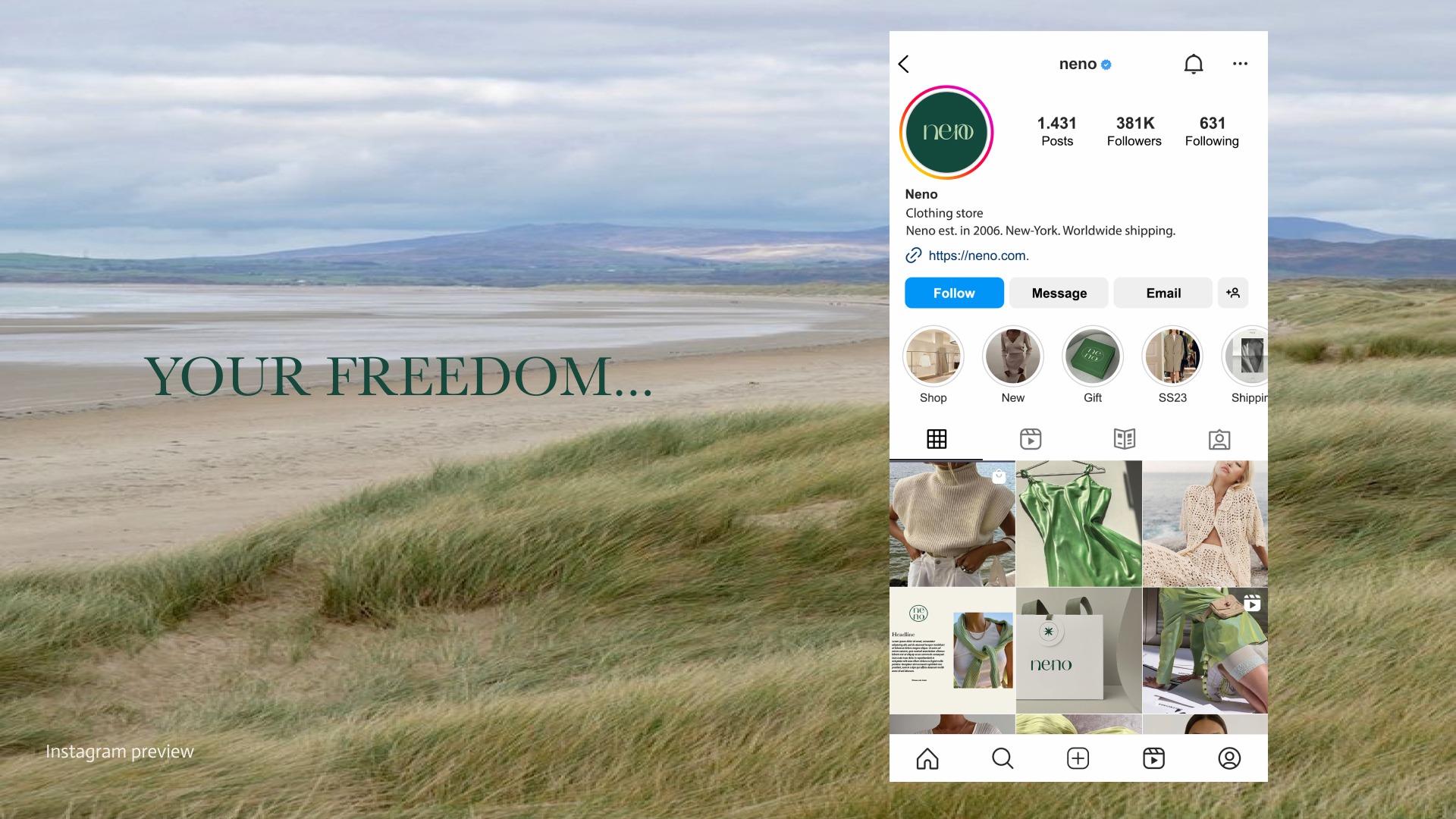Go back with the left chevron arrow
Image resolution: width=1456 pixels, height=819 pixels.
coord(903,64)
